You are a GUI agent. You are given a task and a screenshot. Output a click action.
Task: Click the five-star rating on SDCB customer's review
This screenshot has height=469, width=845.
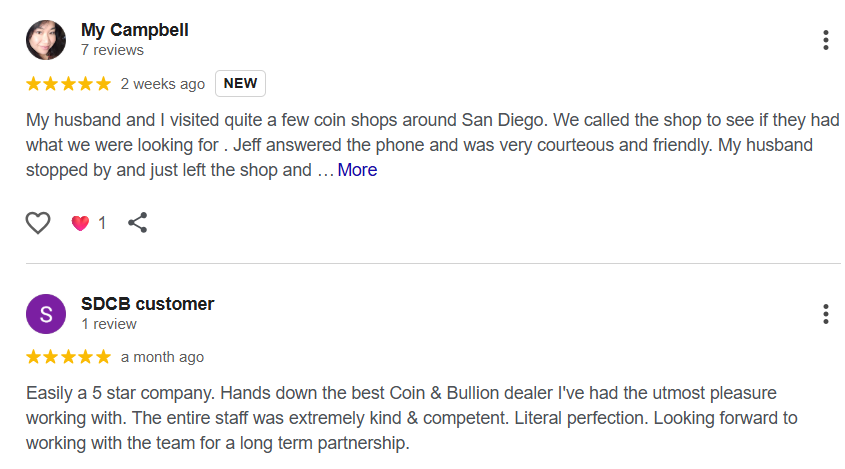68,357
